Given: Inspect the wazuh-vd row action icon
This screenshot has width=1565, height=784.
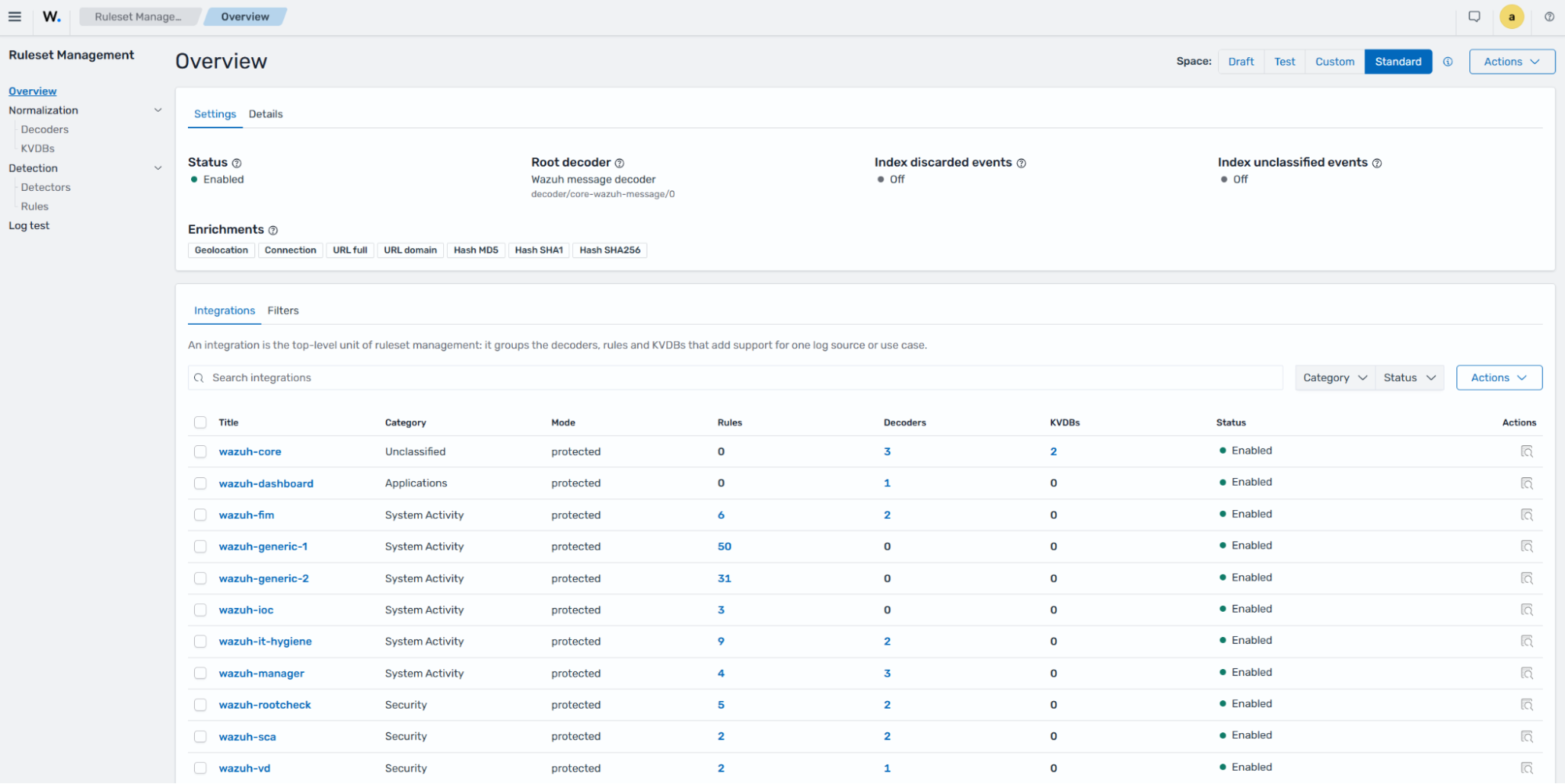Looking at the screenshot, I should [1527, 768].
